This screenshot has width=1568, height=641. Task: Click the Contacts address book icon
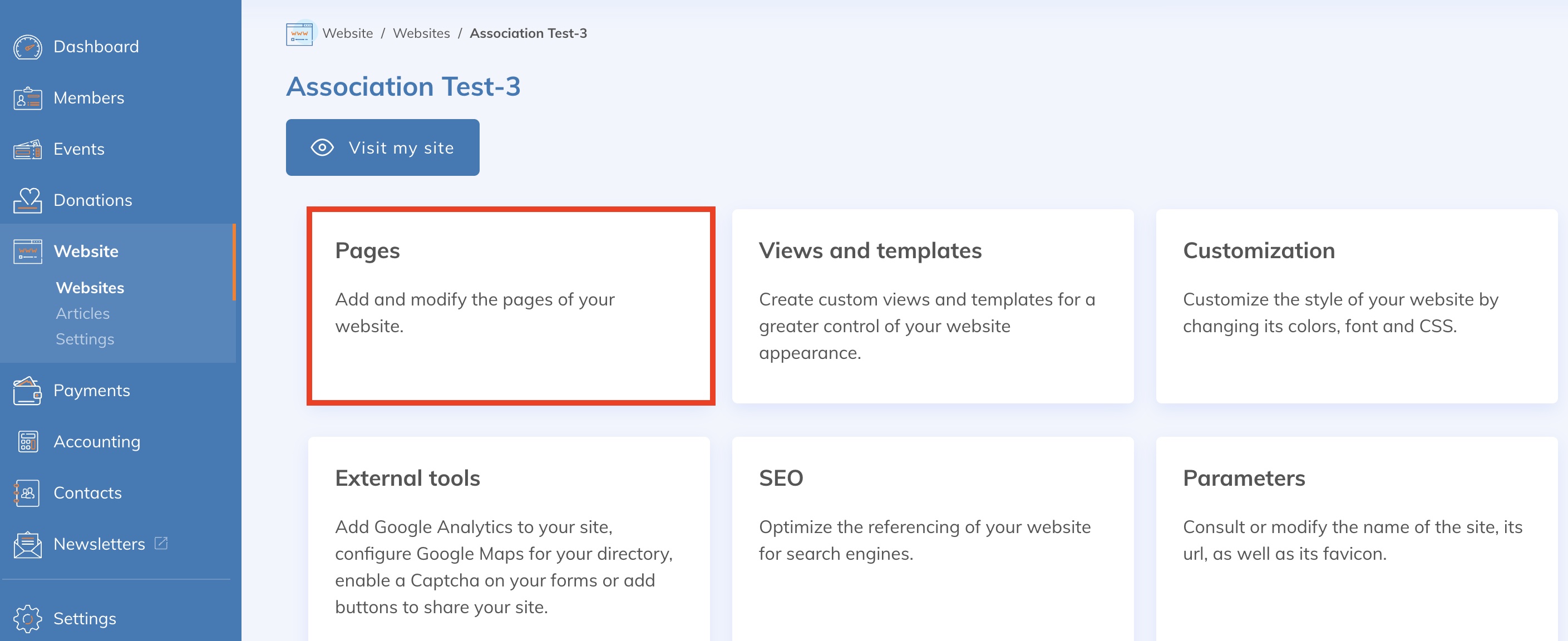[26, 492]
